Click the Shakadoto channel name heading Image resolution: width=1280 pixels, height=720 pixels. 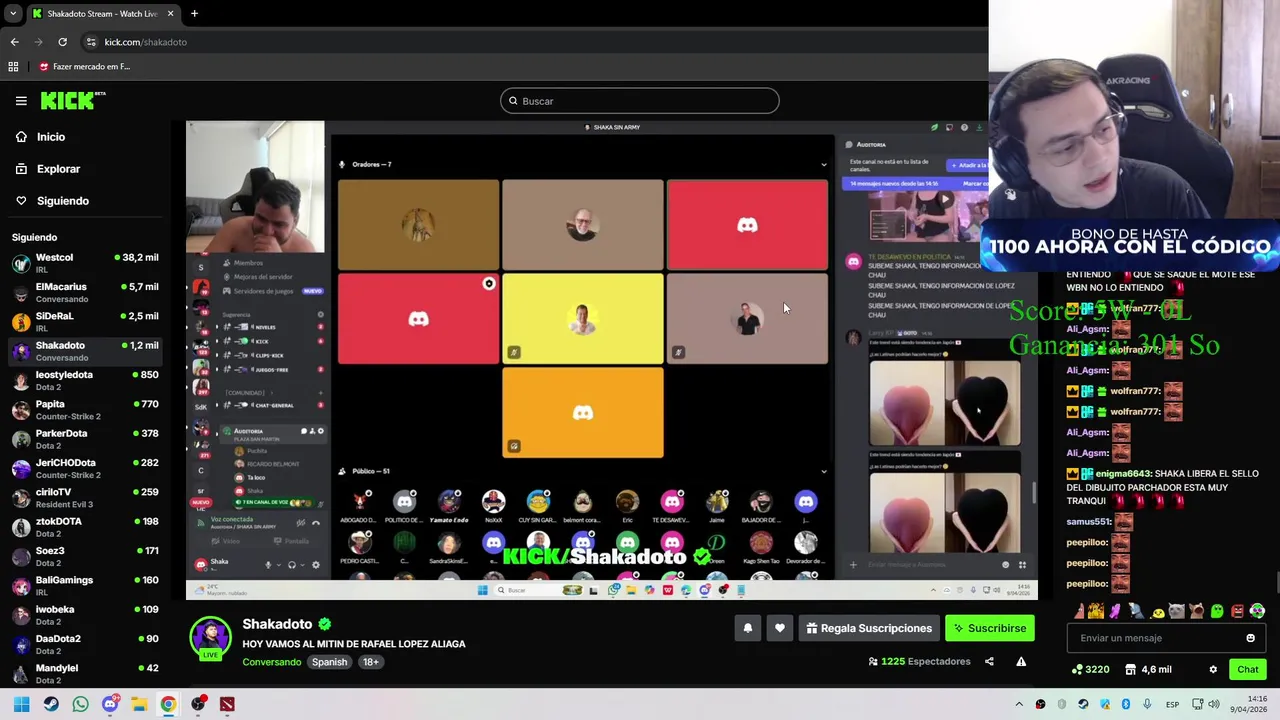[277, 624]
